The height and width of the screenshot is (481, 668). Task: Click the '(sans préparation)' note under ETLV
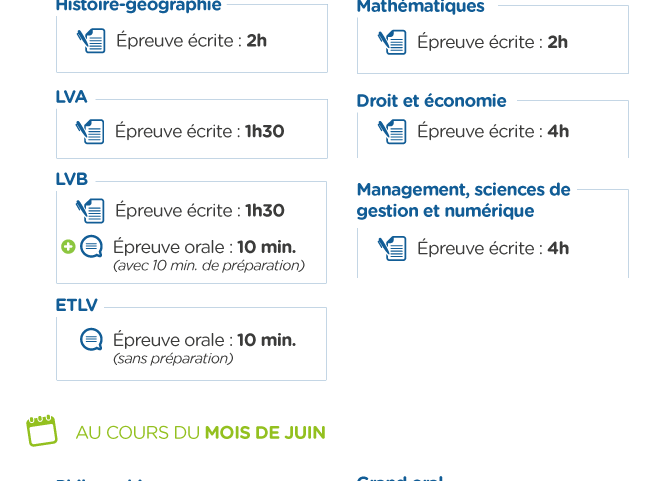click(x=173, y=359)
